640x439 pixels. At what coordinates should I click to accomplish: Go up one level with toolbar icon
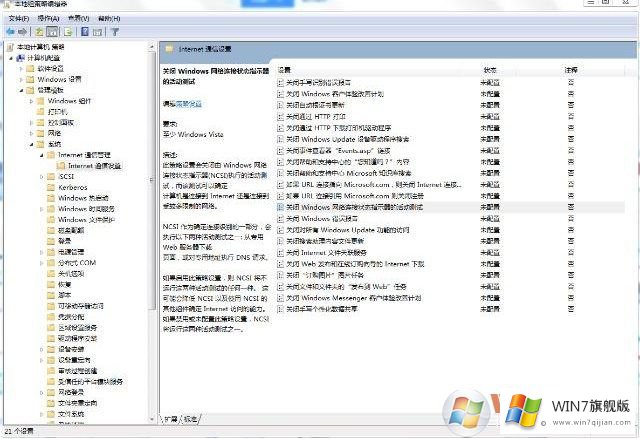(x=39, y=32)
